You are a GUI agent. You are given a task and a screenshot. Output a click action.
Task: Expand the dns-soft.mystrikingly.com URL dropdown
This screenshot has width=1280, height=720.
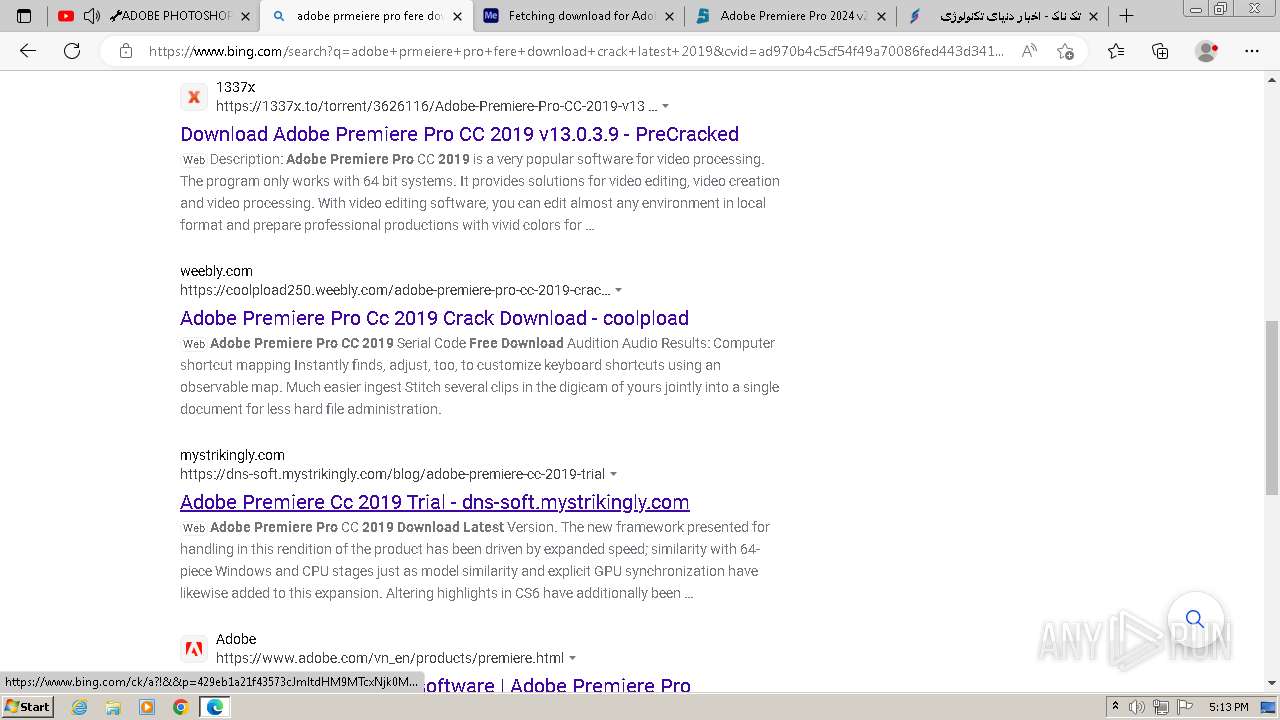(613, 474)
